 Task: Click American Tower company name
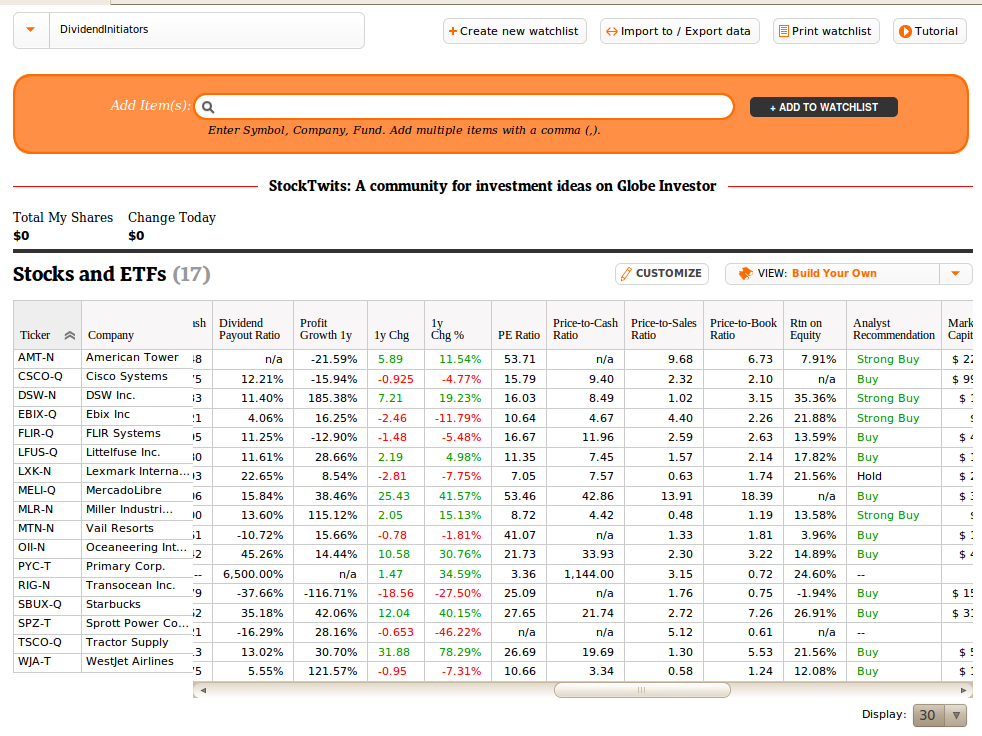coord(132,357)
